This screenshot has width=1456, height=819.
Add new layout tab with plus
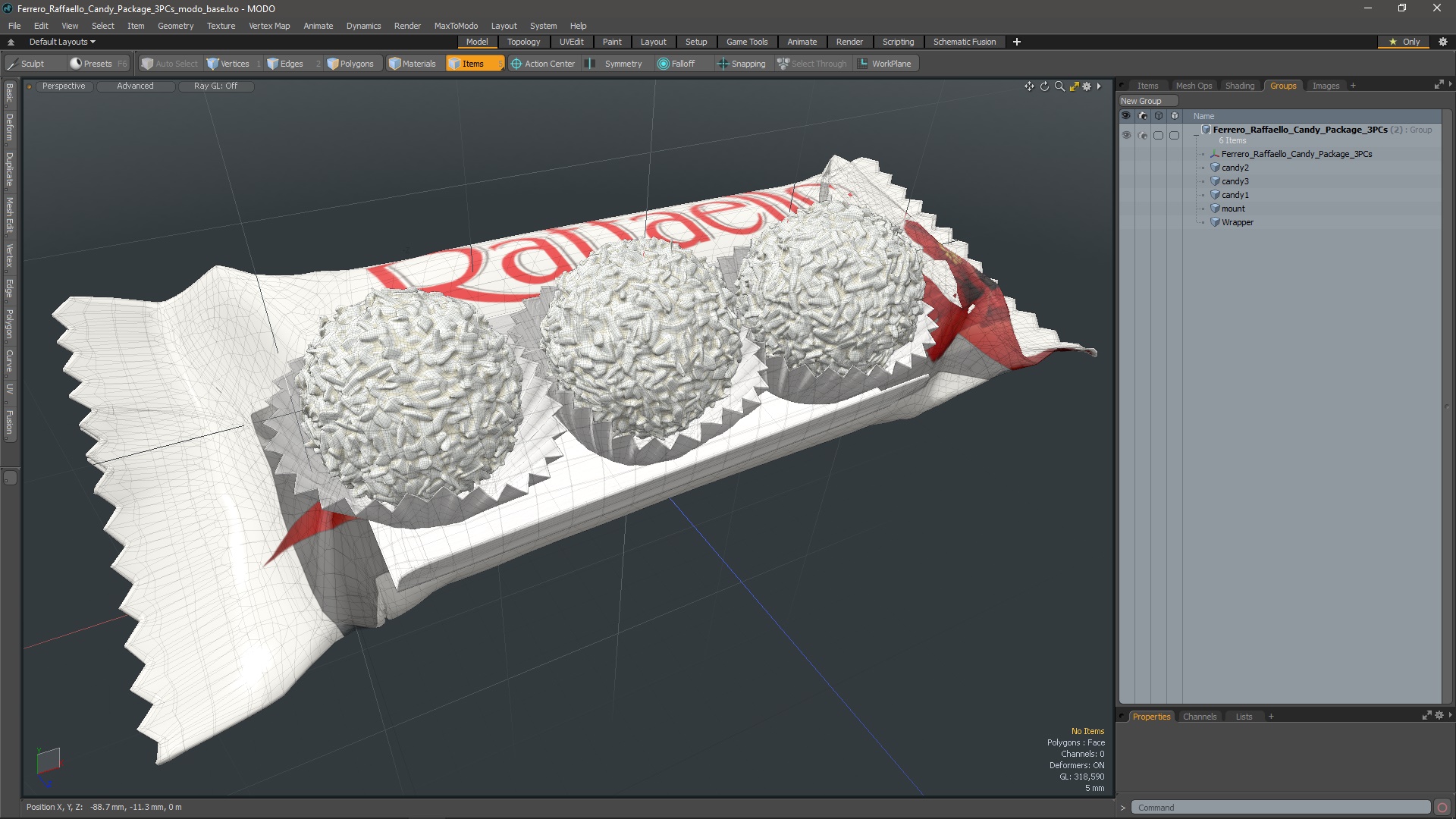point(1016,42)
